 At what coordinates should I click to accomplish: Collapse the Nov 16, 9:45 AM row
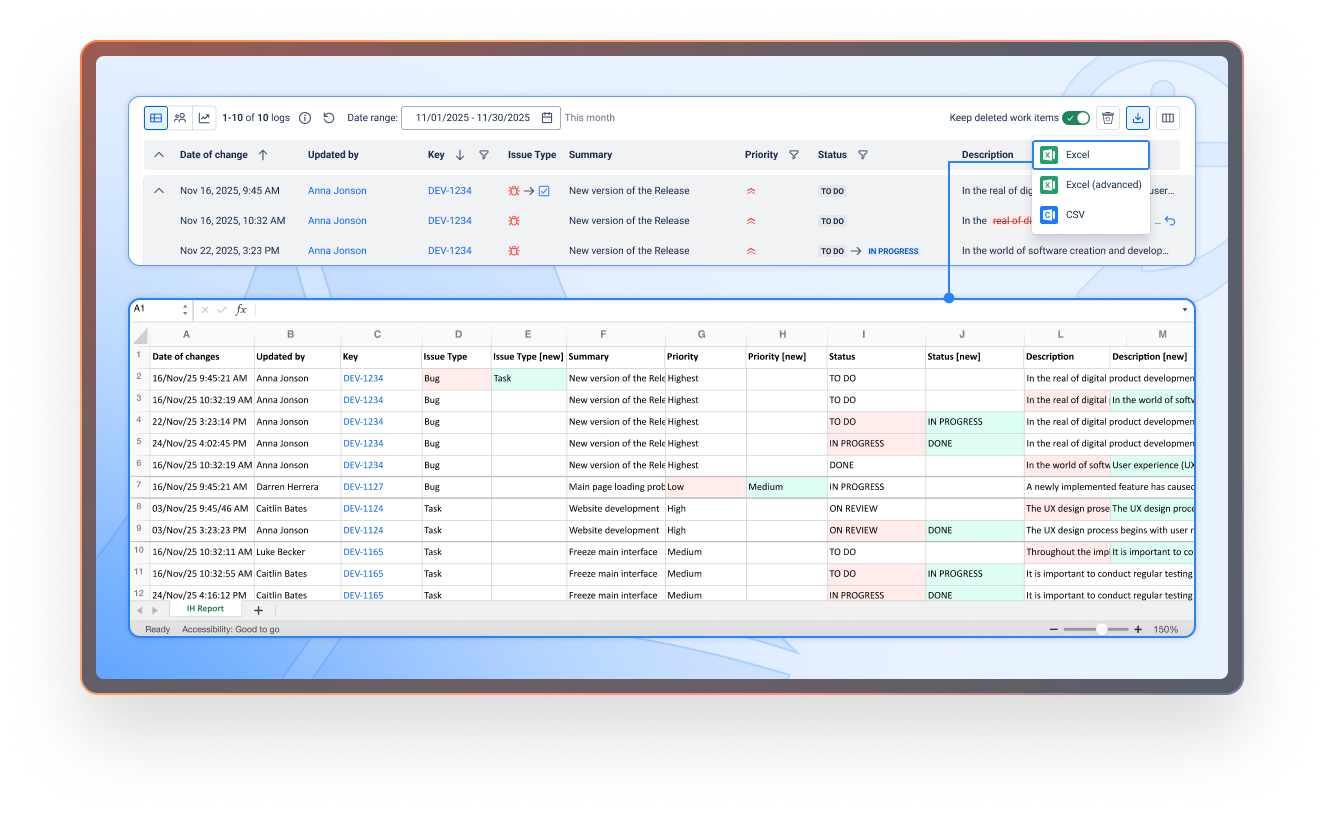[x=159, y=191]
